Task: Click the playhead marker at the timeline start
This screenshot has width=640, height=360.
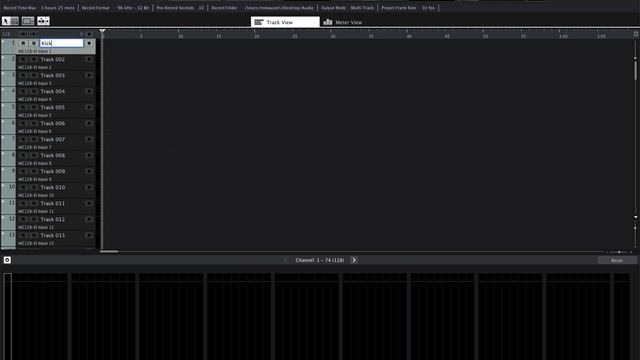Action: click(102, 31)
